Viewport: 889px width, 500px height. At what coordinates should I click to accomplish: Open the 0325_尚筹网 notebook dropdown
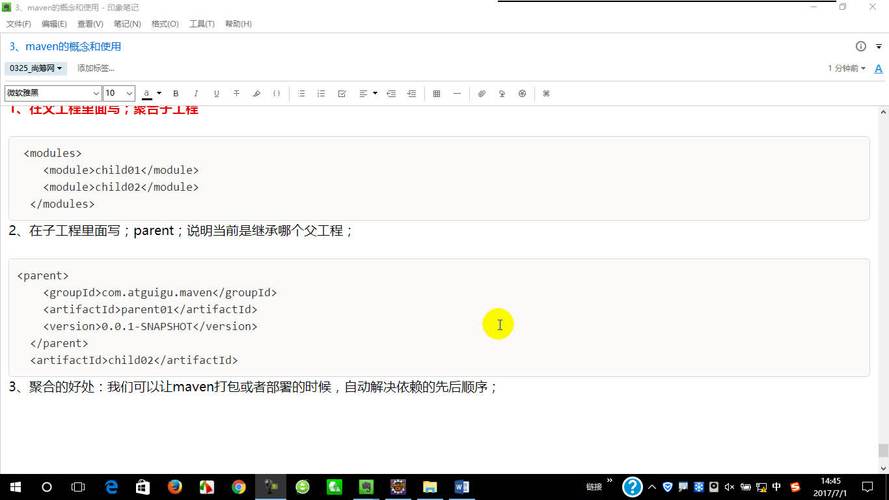click(35, 68)
